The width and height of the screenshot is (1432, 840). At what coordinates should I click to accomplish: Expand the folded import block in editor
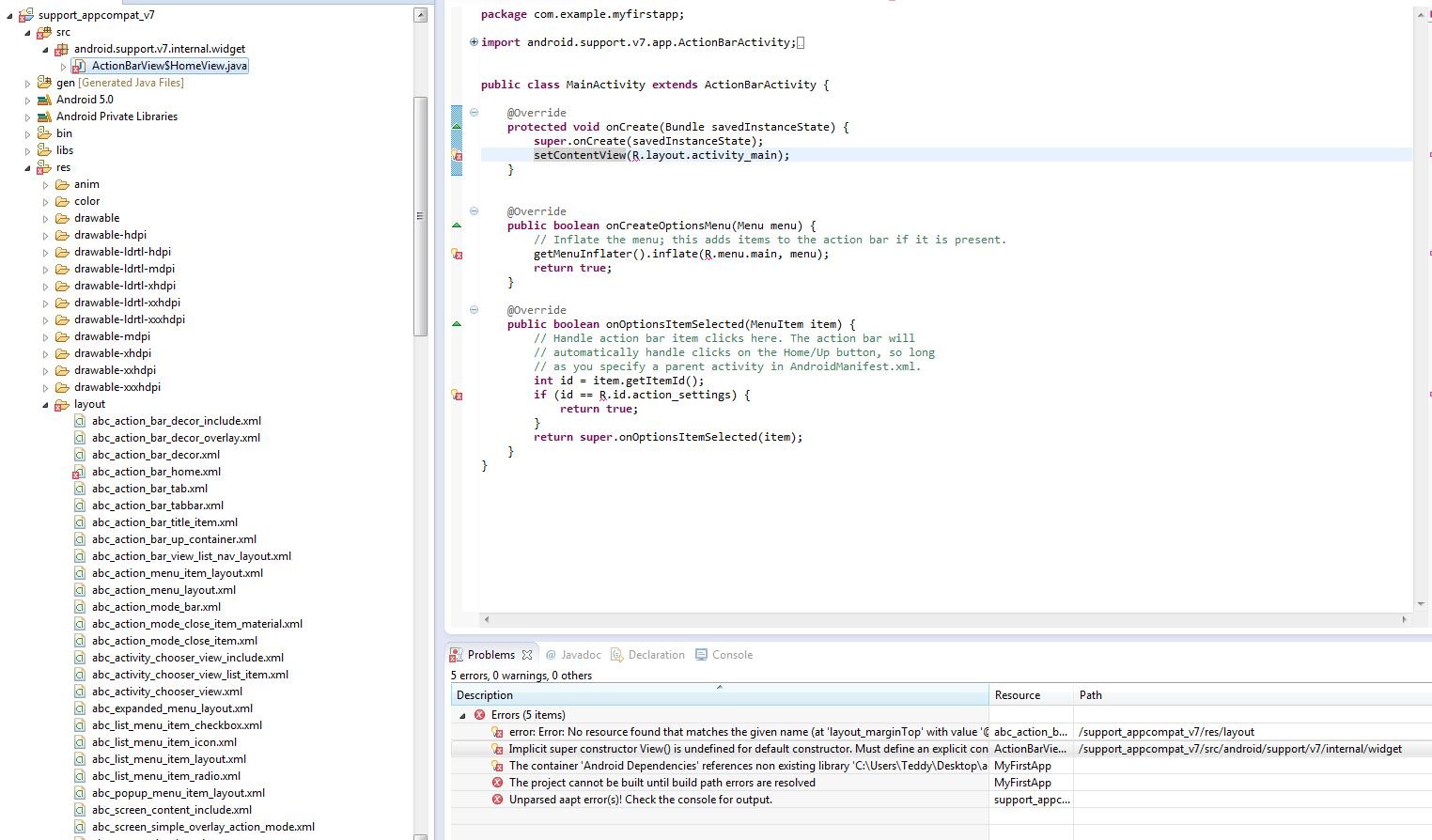click(474, 42)
